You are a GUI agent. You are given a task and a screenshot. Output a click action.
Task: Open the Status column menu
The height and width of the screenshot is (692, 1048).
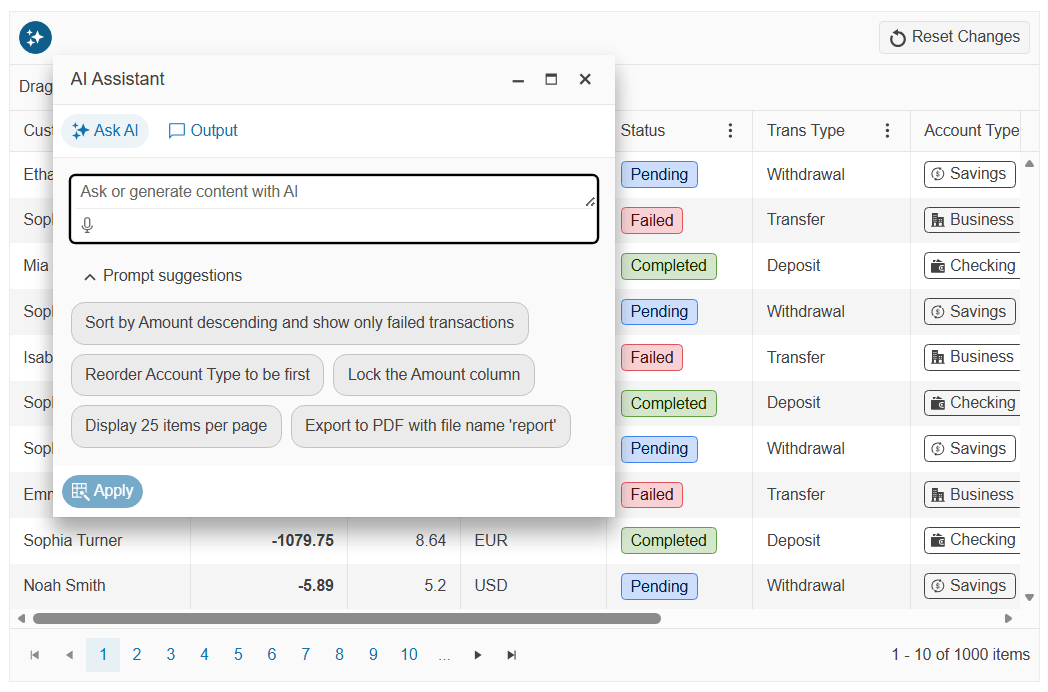coord(730,131)
